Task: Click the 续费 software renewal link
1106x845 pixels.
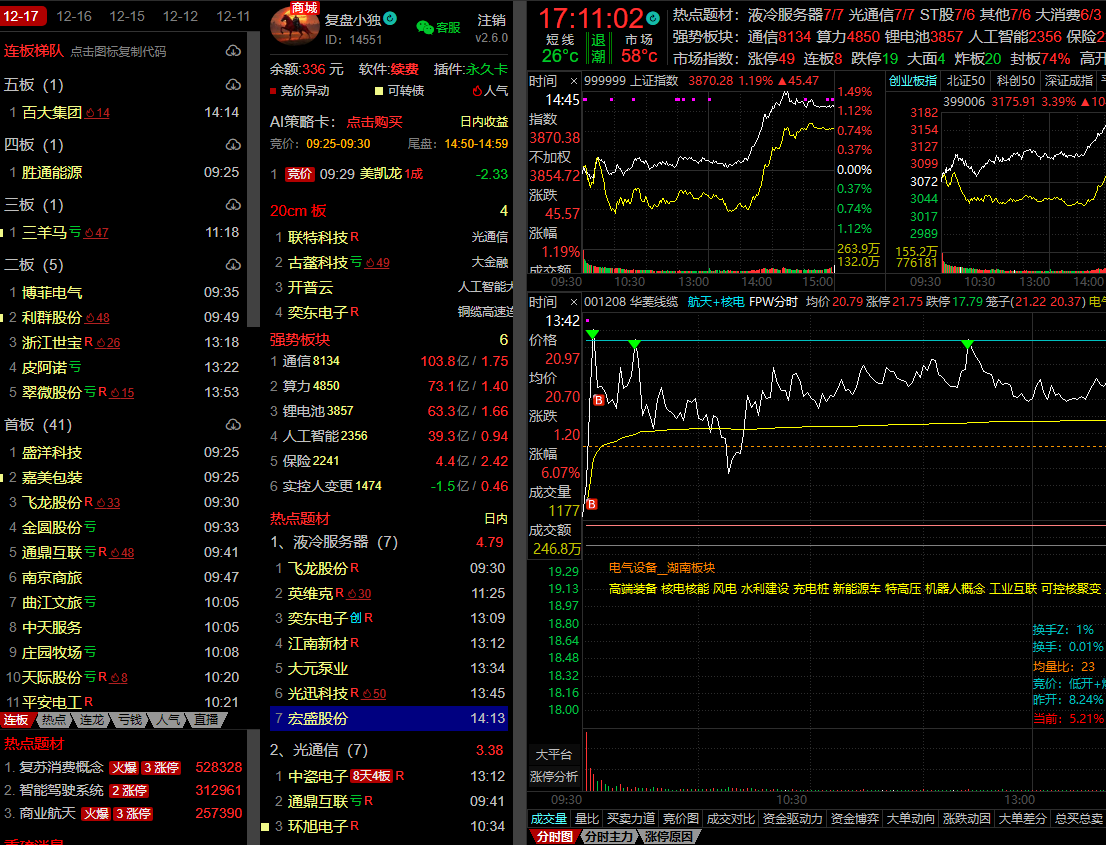Action: (405, 69)
